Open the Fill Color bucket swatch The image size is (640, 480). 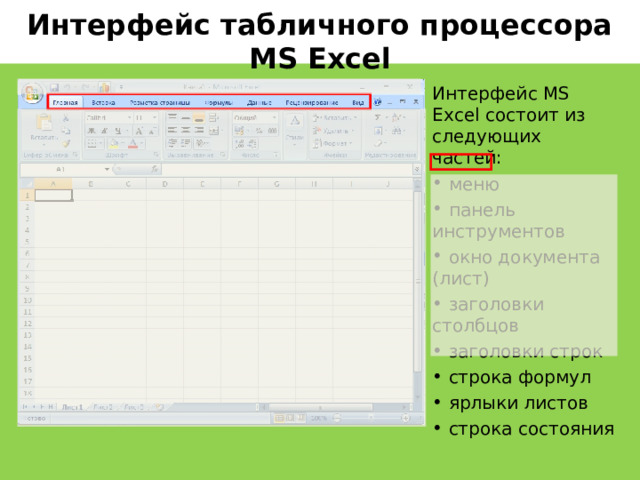[x=114, y=143]
